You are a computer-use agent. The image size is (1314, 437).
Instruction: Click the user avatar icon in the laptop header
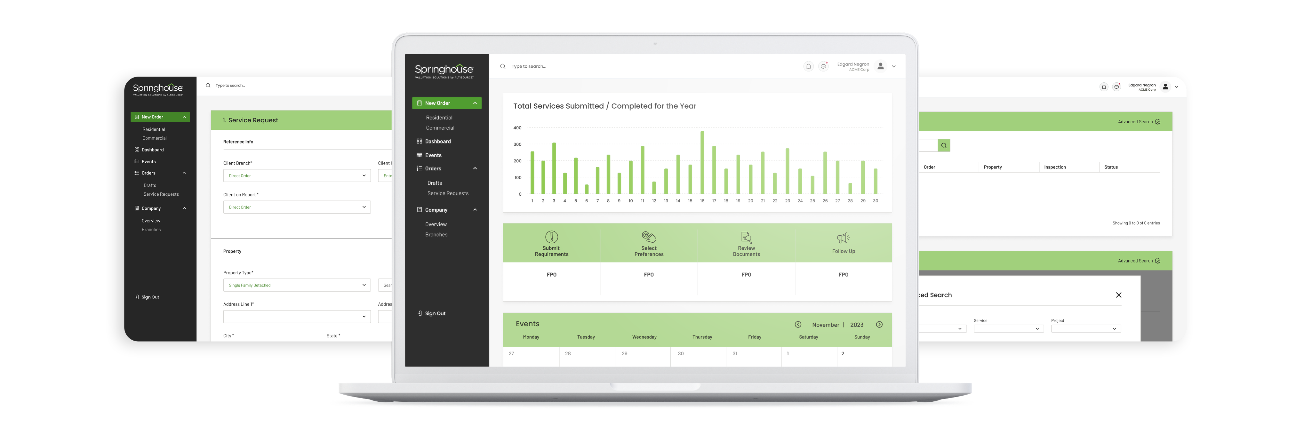point(880,66)
